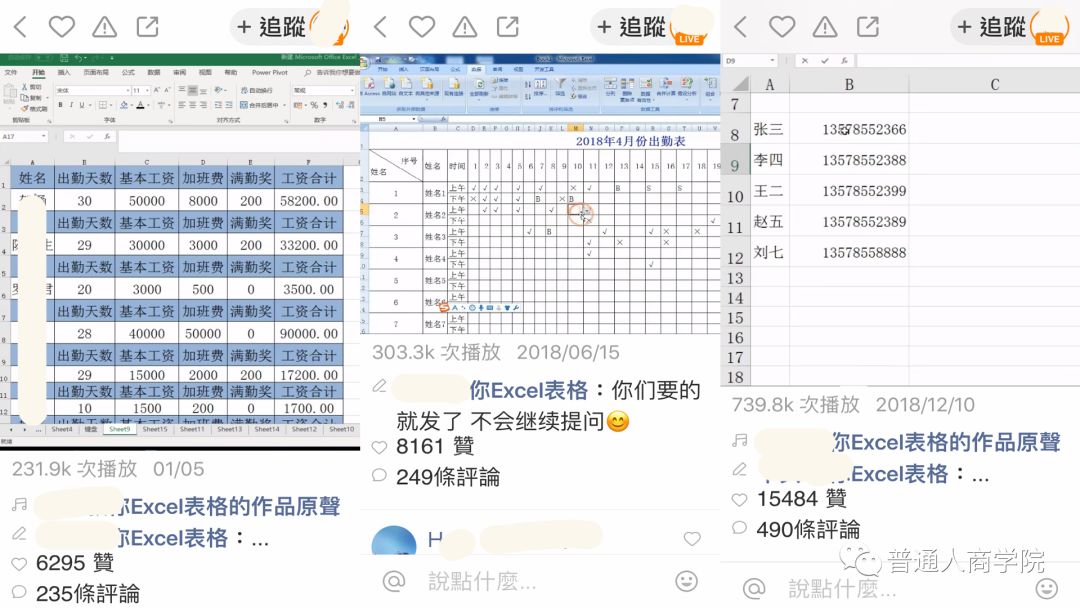
Task: Tap + 追蹤 follow button on left video
Action: click(x=271, y=28)
